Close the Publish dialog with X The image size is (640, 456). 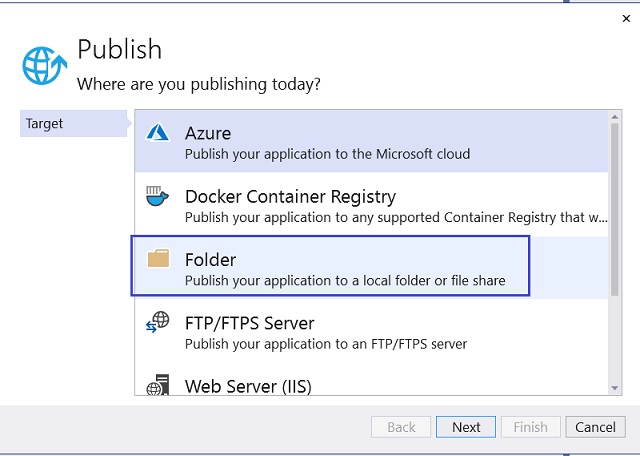coord(626,18)
